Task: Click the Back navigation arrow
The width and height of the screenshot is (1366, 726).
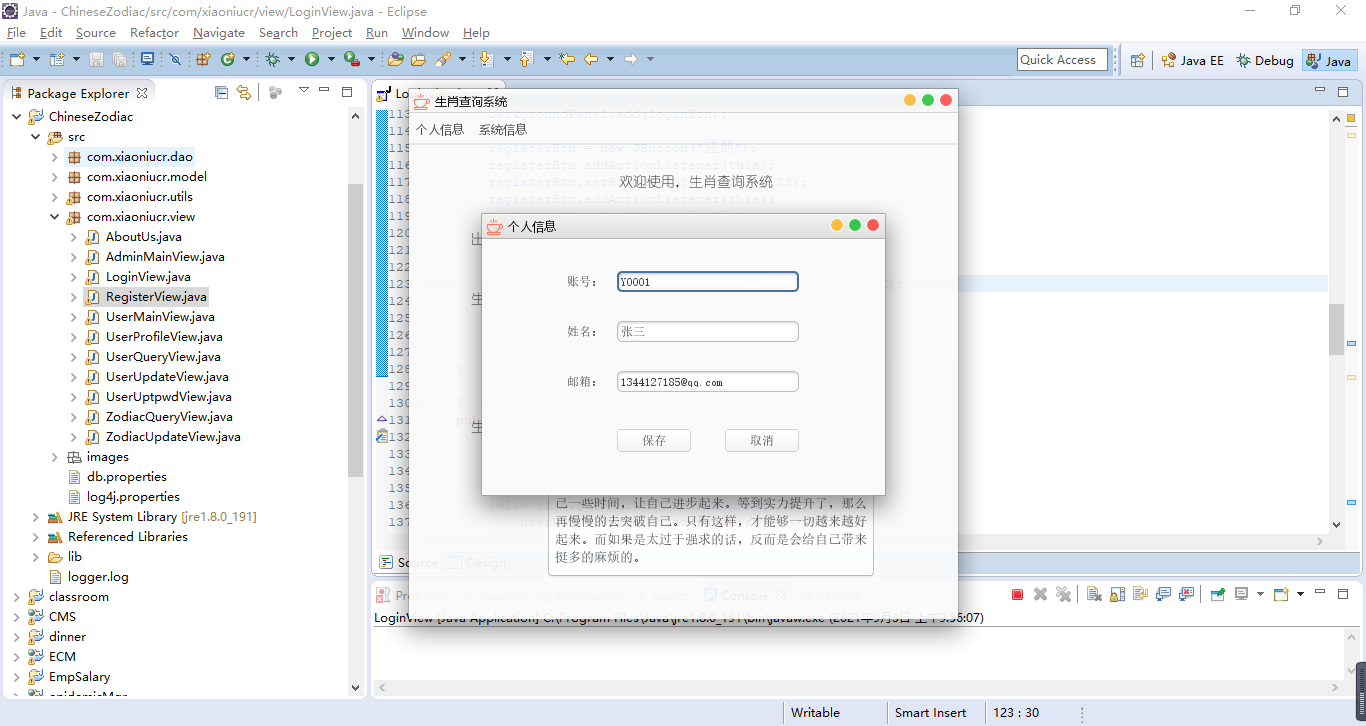Action: click(591, 60)
